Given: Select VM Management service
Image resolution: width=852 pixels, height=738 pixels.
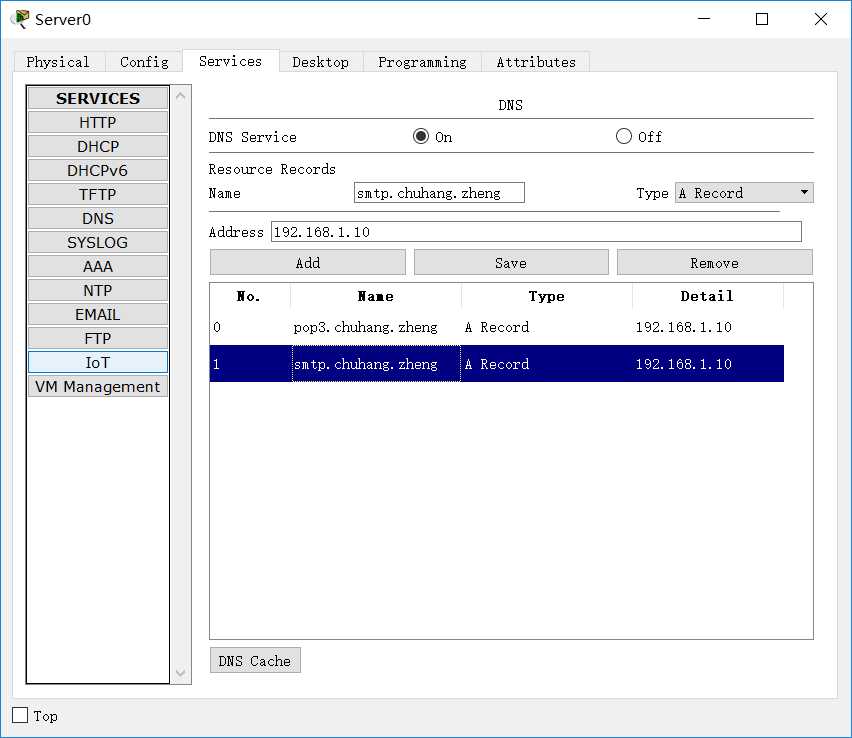Looking at the screenshot, I should point(98,386).
